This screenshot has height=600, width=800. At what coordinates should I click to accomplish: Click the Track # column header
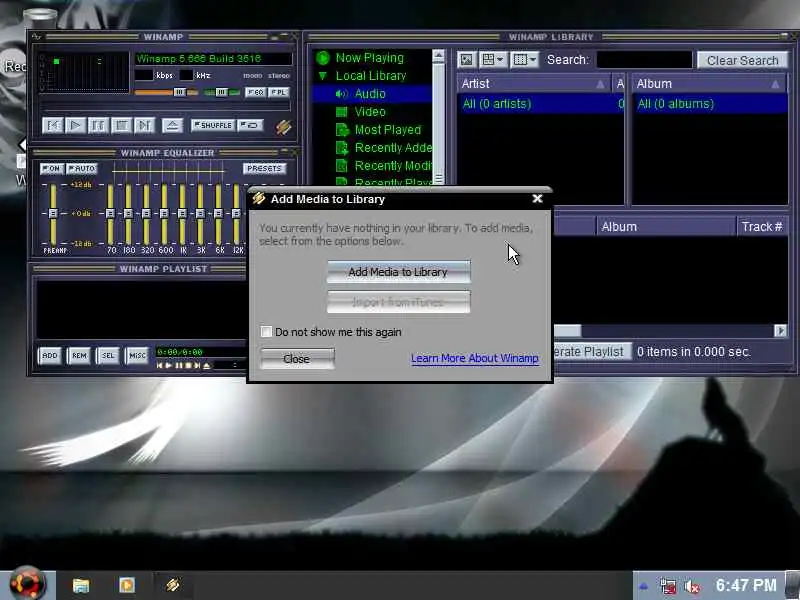[762, 227]
